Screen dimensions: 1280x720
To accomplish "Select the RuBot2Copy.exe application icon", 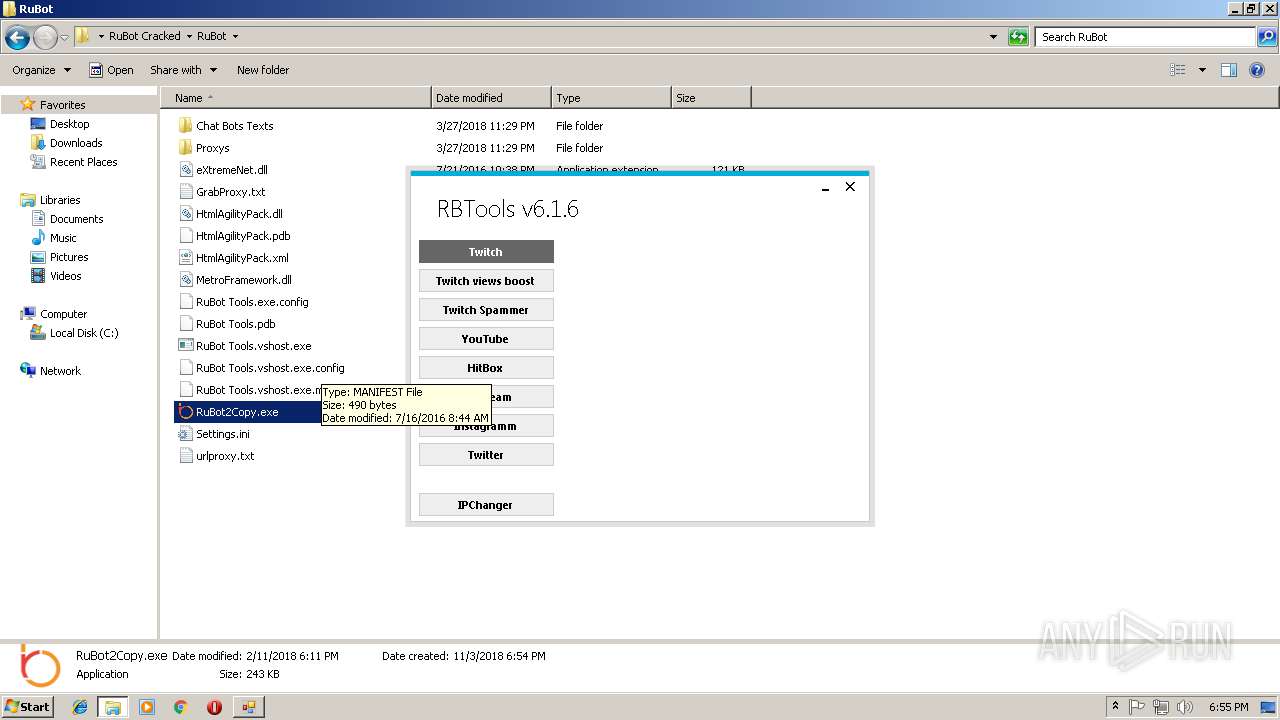I will [x=185, y=412].
